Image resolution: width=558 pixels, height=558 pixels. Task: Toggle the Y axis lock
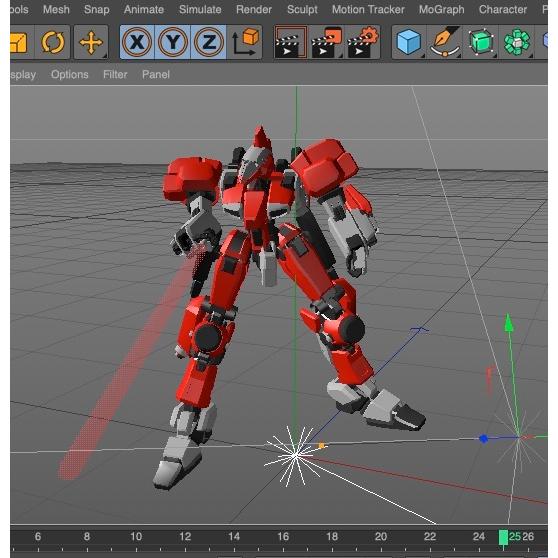173,42
